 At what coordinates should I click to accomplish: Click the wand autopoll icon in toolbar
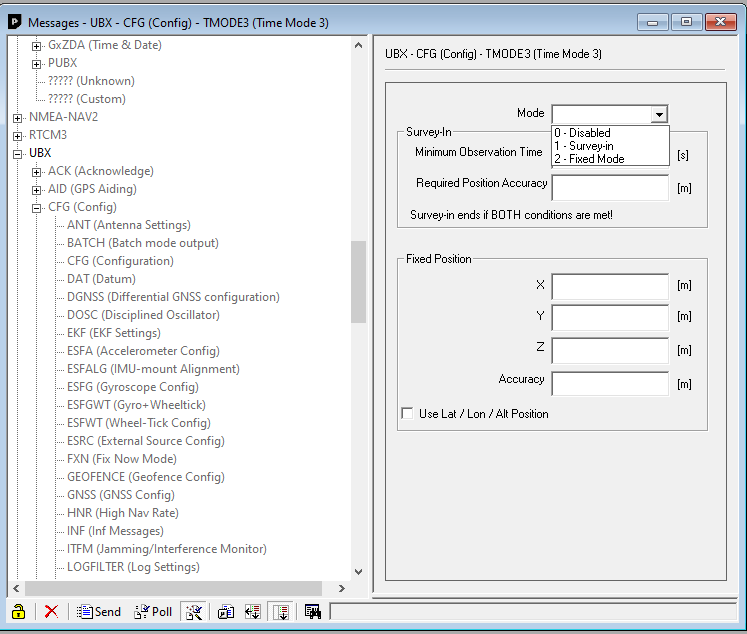(194, 611)
